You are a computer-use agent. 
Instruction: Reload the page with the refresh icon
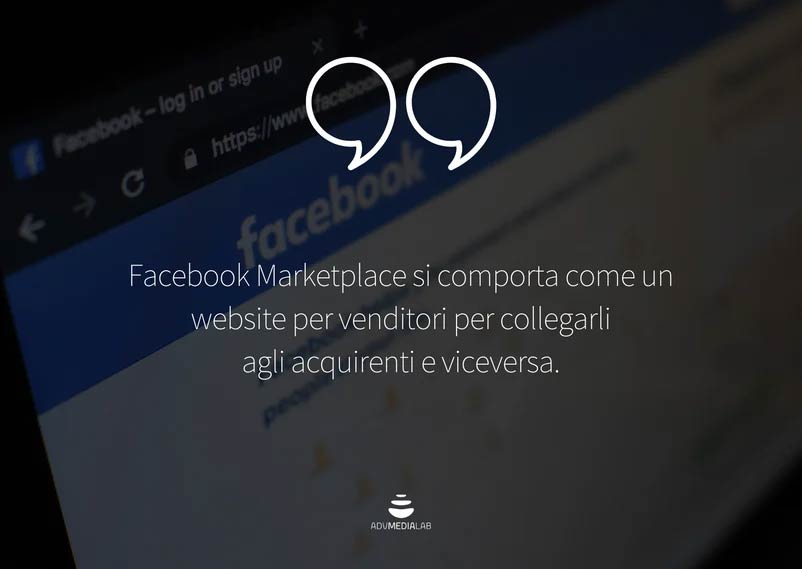(133, 183)
